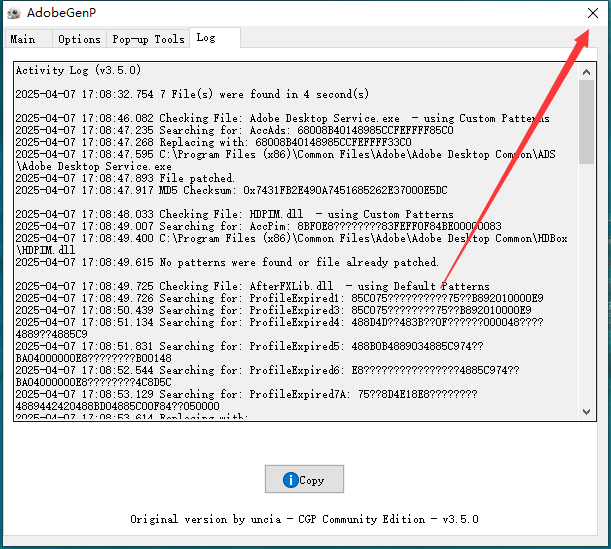Click the 'ProfileExpired3' search log line
The width and height of the screenshot is (611, 549).
(x=273, y=311)
